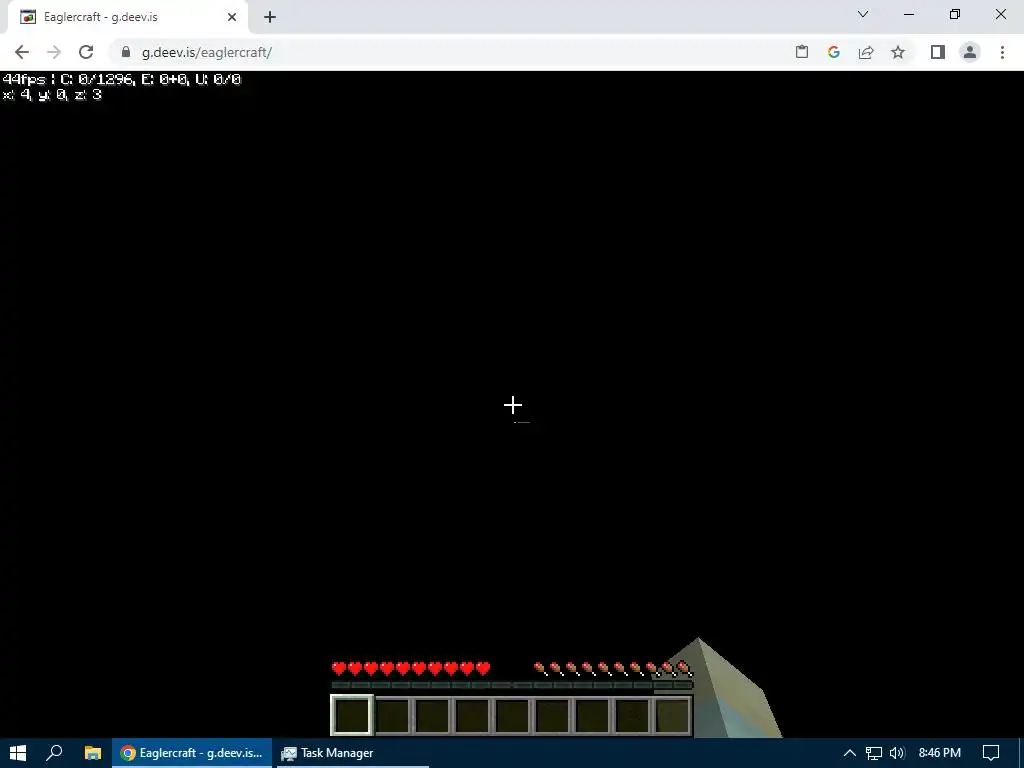Open File Explorer from taskbar
1024x768 pixels.
point(93,753)
